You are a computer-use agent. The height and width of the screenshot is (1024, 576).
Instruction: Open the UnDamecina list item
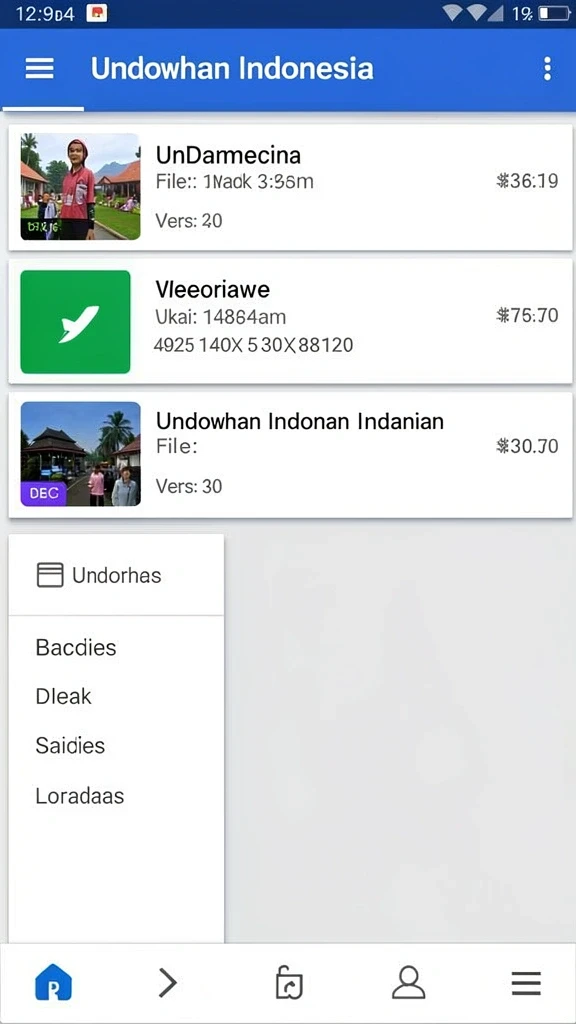[292, 187]
